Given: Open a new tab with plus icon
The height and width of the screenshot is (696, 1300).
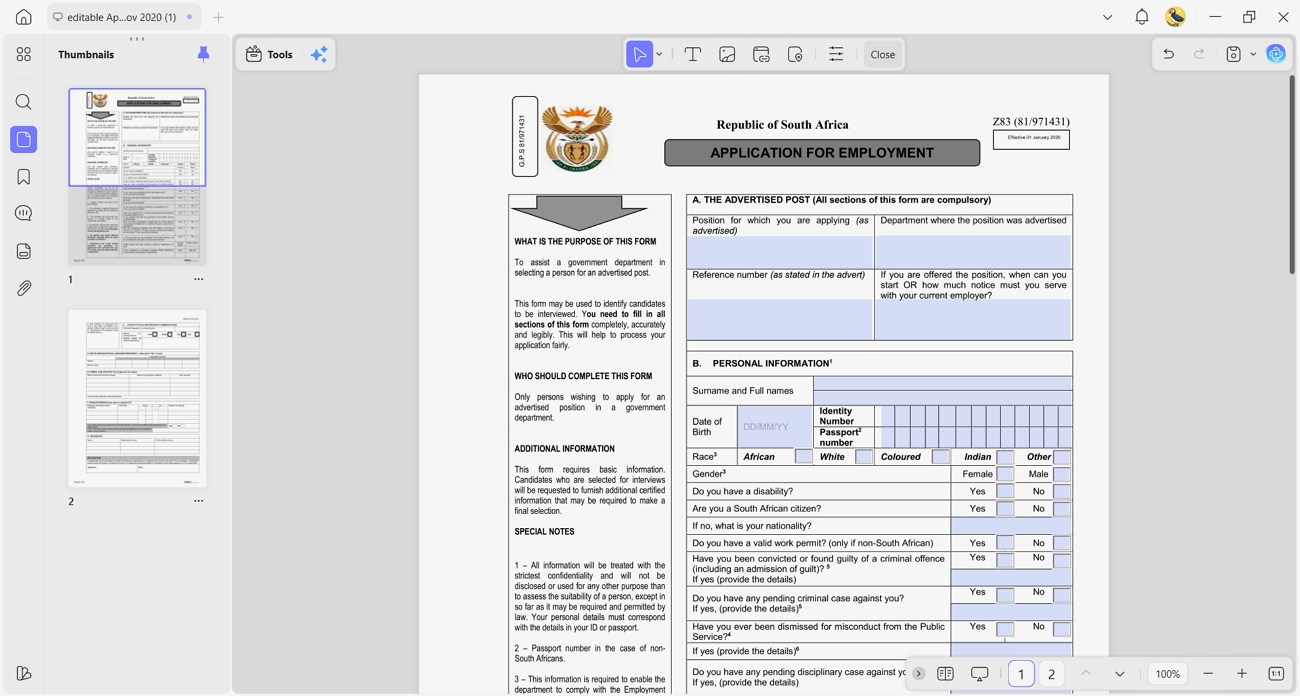Looking at the screenshot, I should pyautogui.click(x=218, y=17).
